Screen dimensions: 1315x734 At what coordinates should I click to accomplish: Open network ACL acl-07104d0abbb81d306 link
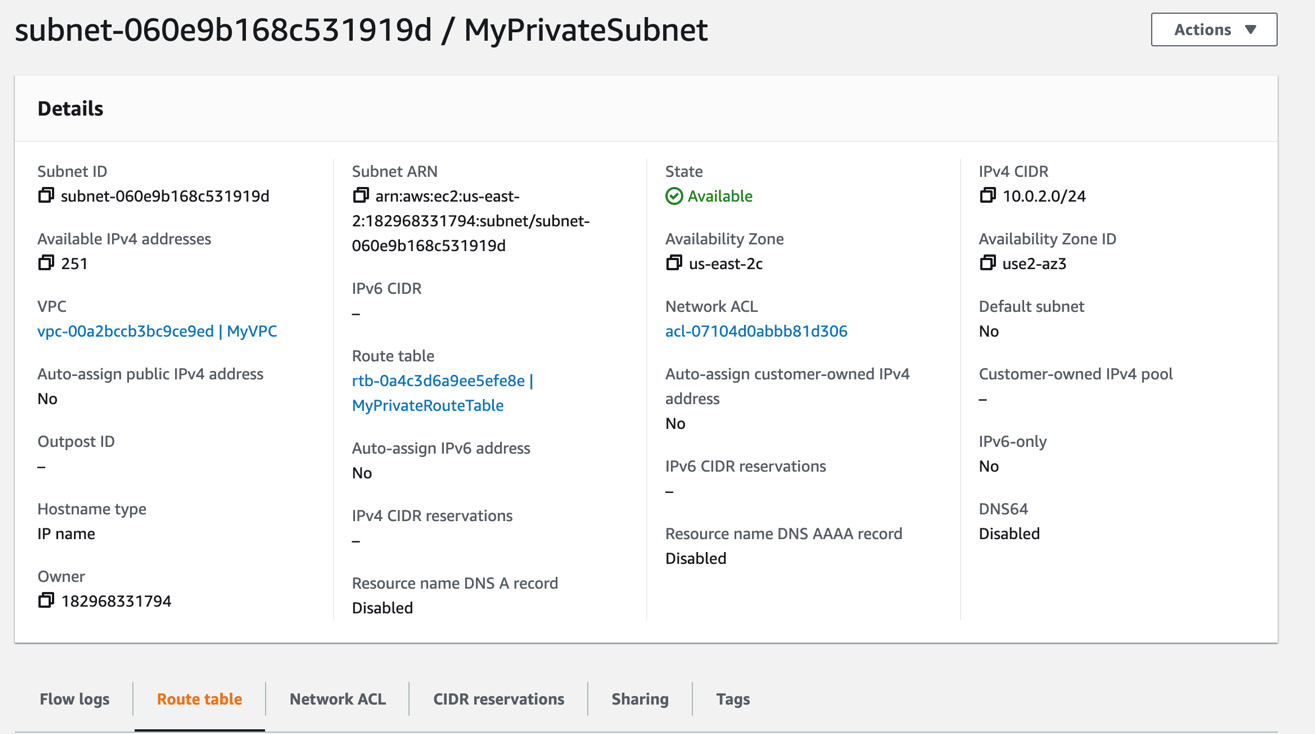pos(756,331)
